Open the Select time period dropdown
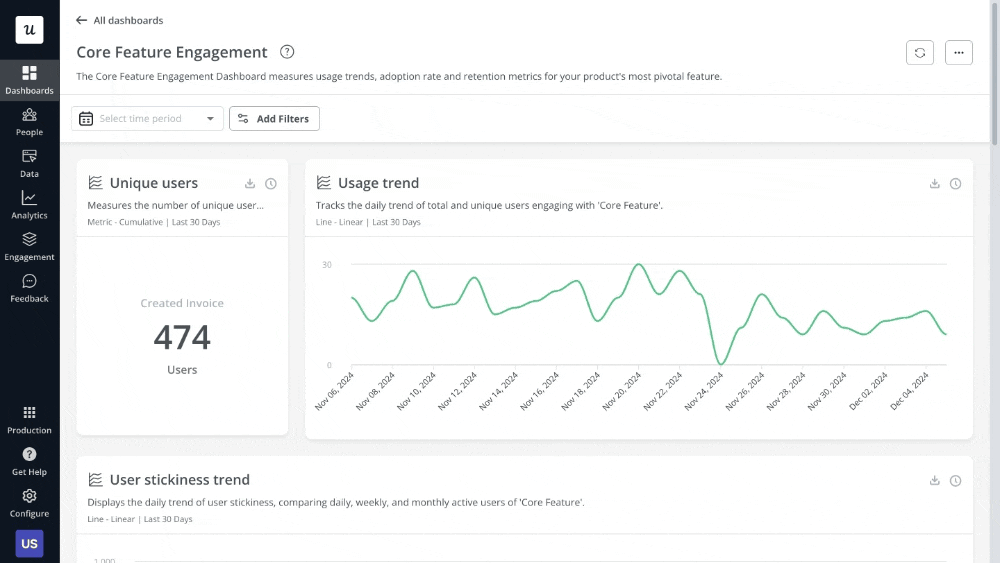The height and width of the screenshot is (563, 1000). coord(147,119)
